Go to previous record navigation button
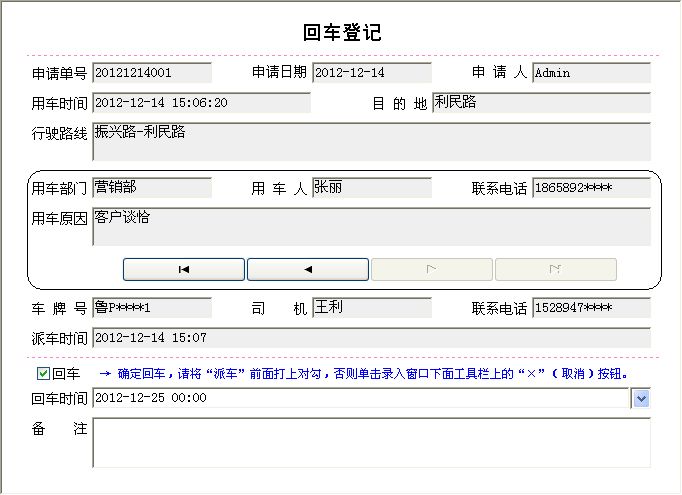 tap(308, 269)
